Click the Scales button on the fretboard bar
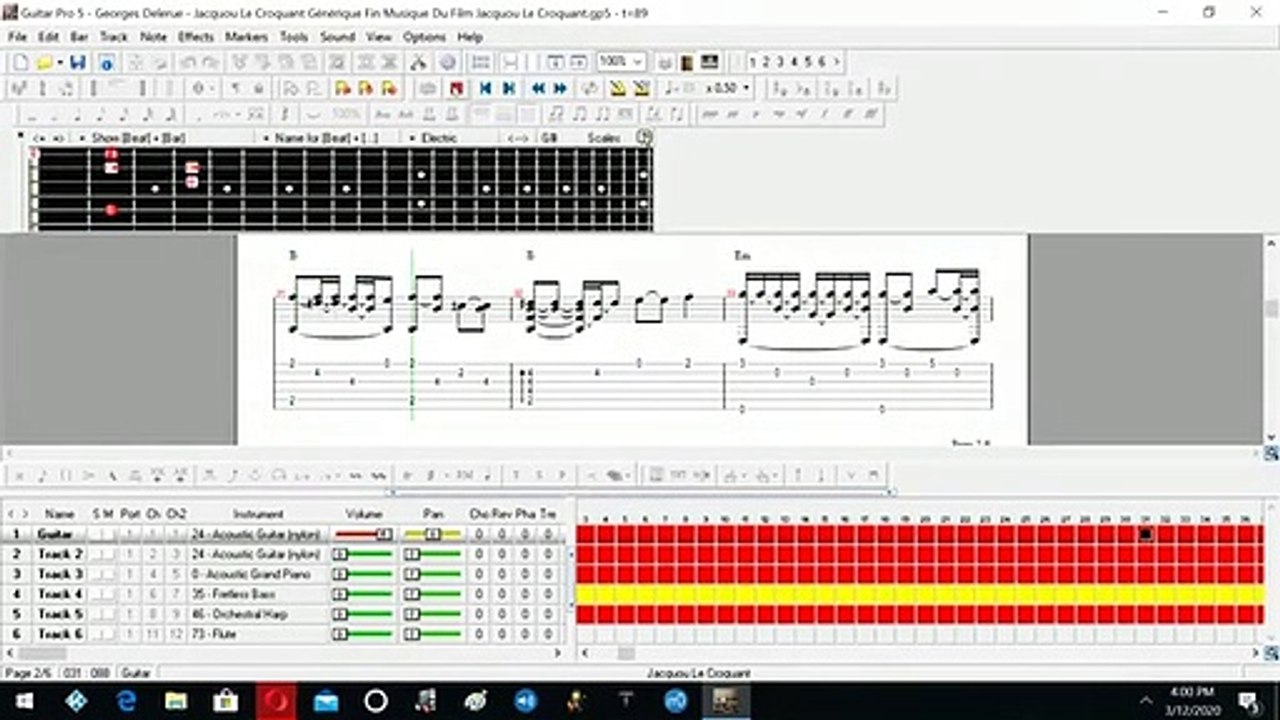 [604, 137]
